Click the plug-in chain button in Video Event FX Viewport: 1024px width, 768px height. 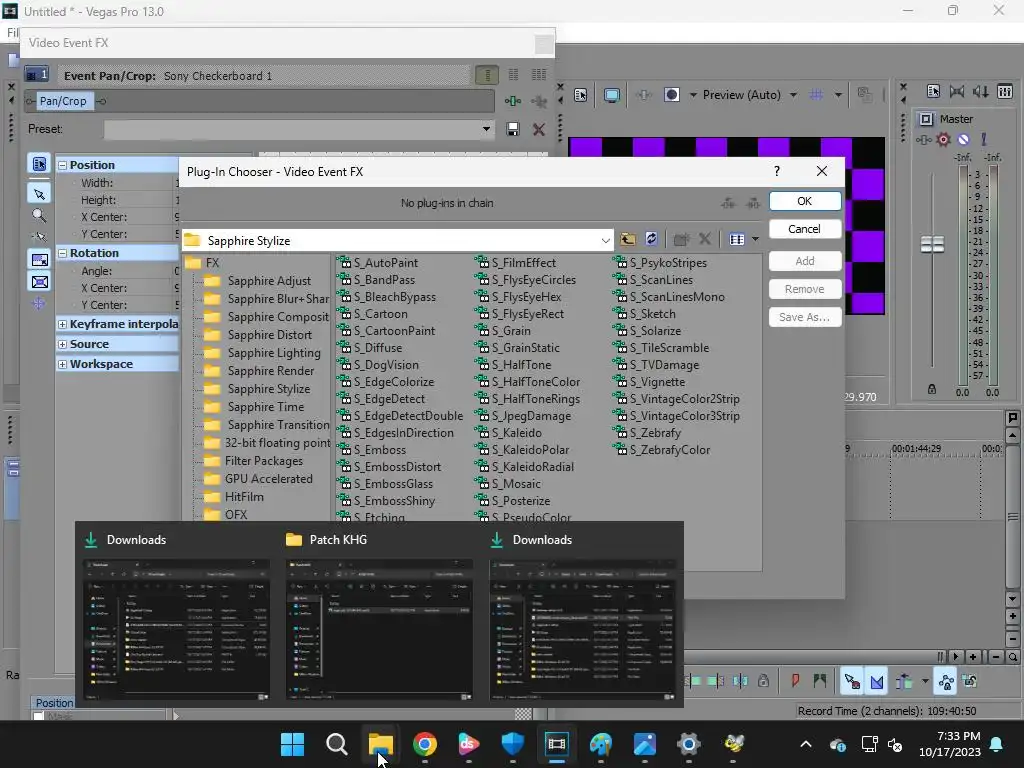click(513, 101)
